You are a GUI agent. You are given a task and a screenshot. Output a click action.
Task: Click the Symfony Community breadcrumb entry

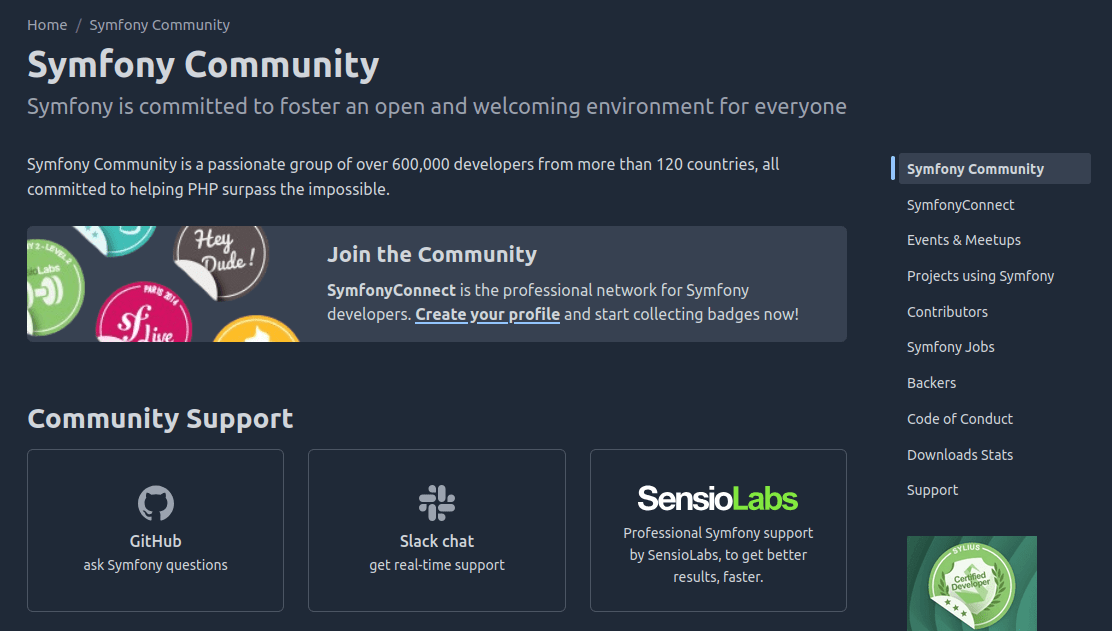coord(160,25)
